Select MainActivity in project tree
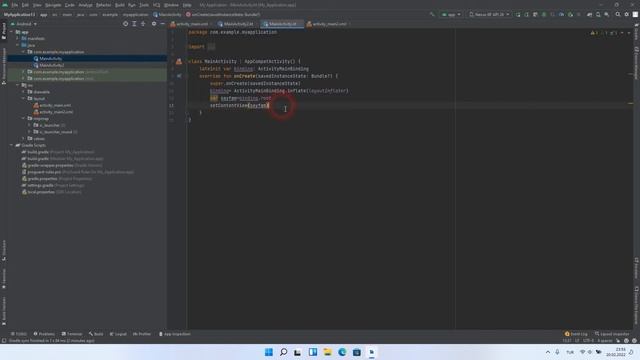The image size is (640, 360). (x=51, y=58)
